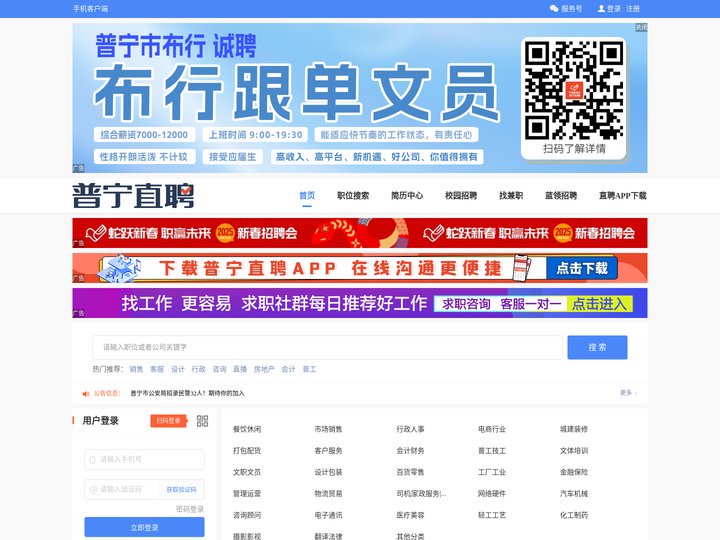Open the 金融保险 category
720x540 pixels.
coord(574,472)
